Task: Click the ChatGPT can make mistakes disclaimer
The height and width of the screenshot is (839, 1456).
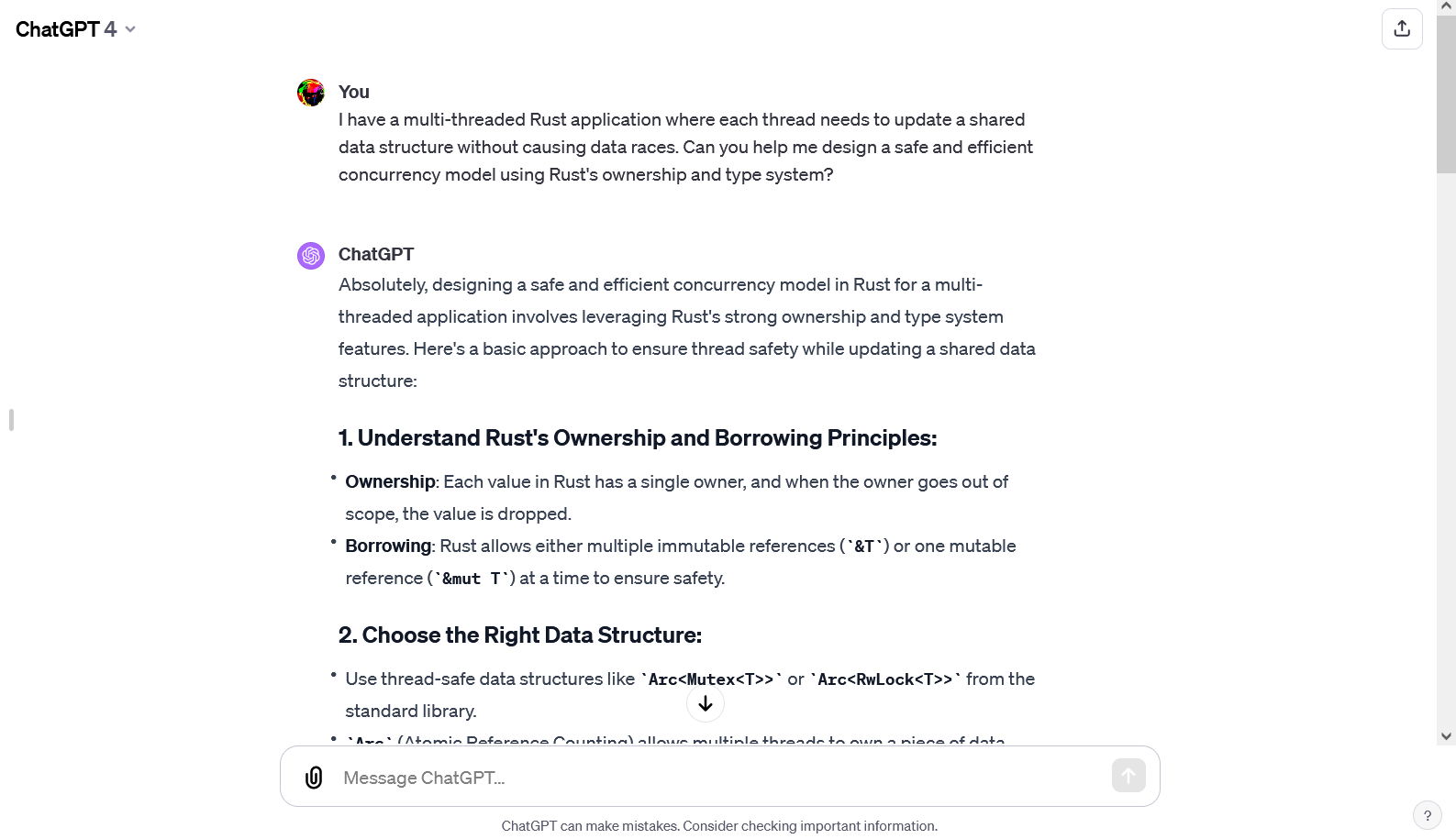Action: pos(719,826)
